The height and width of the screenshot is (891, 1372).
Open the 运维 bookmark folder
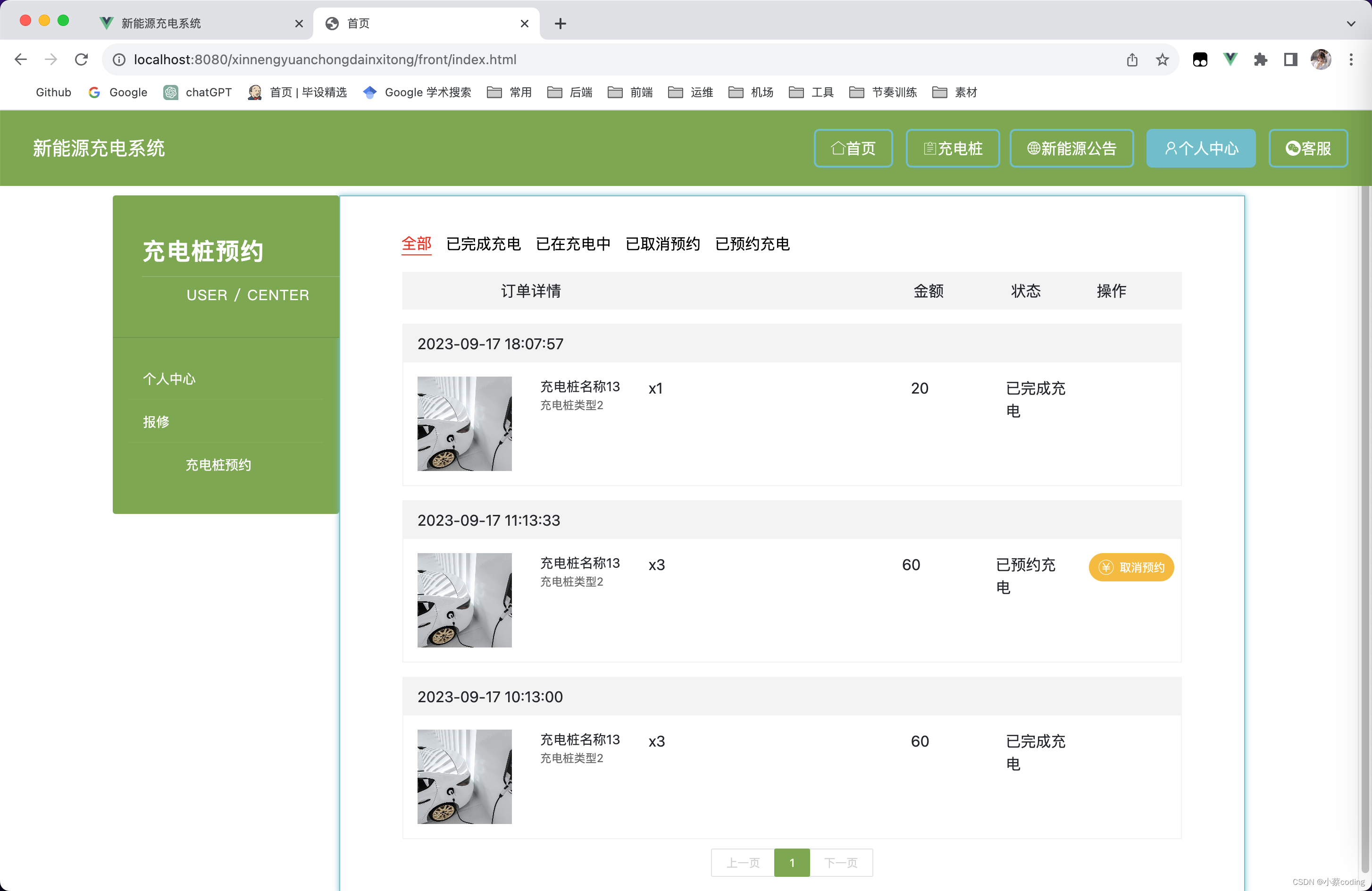coord(691,92)
